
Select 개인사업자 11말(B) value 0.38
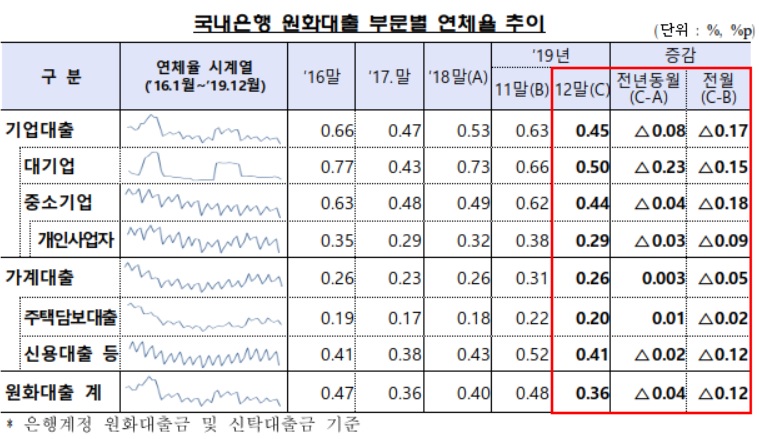tap(532, 241)
